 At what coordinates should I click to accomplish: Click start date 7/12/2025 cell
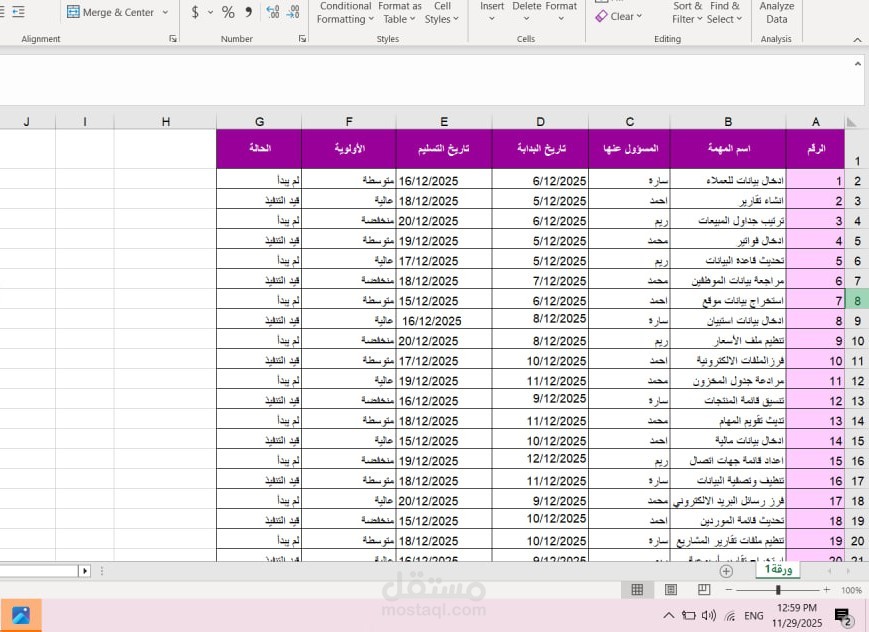coord(540,281)
